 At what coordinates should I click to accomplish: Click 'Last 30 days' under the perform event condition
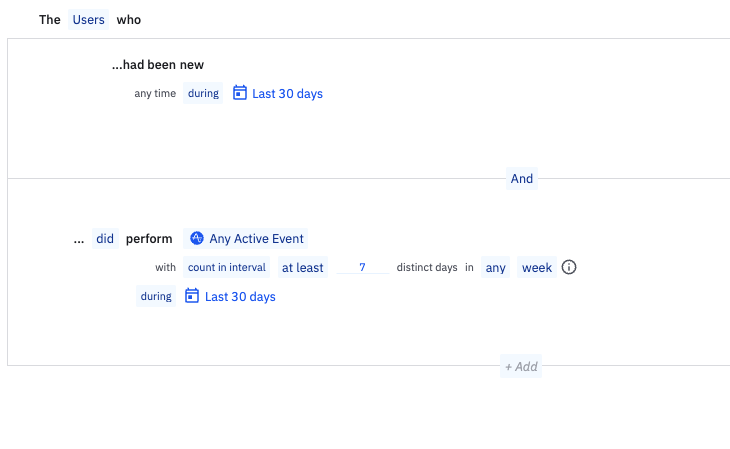240,297
